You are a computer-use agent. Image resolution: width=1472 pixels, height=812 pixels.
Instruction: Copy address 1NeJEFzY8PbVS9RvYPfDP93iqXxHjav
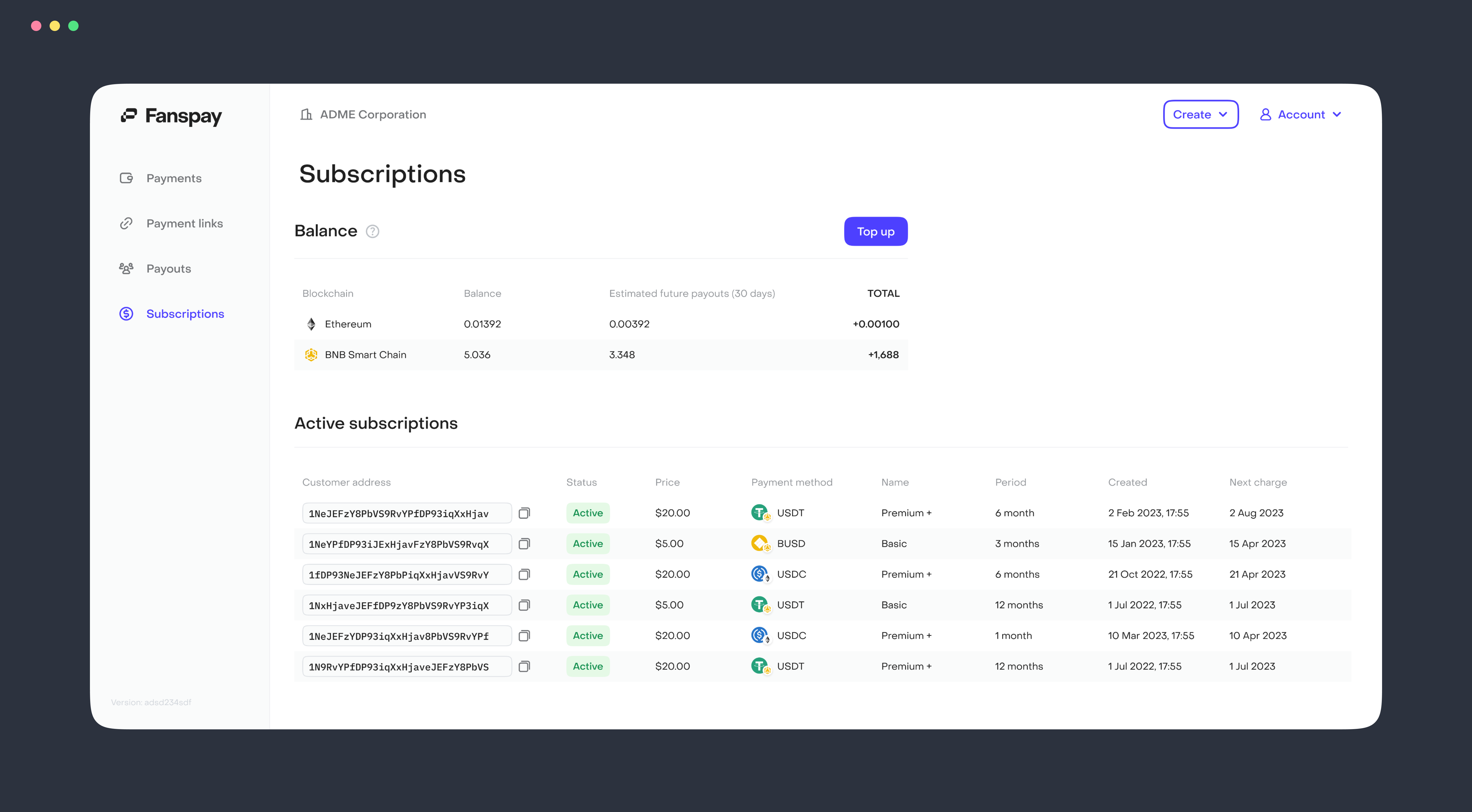[524, 513]
